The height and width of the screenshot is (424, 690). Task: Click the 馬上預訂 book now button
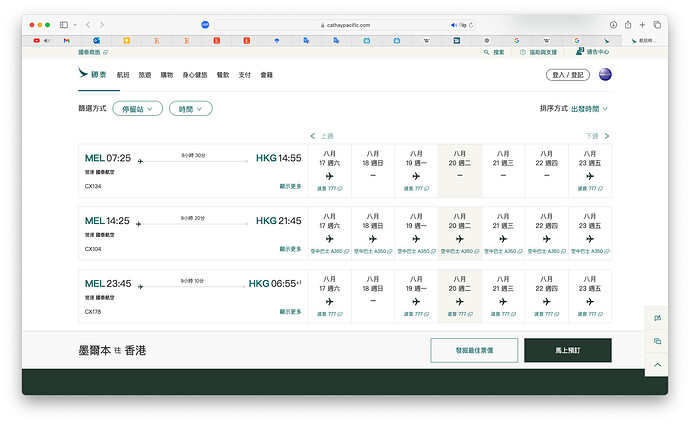pyautogui.click(x=567, y=350)
